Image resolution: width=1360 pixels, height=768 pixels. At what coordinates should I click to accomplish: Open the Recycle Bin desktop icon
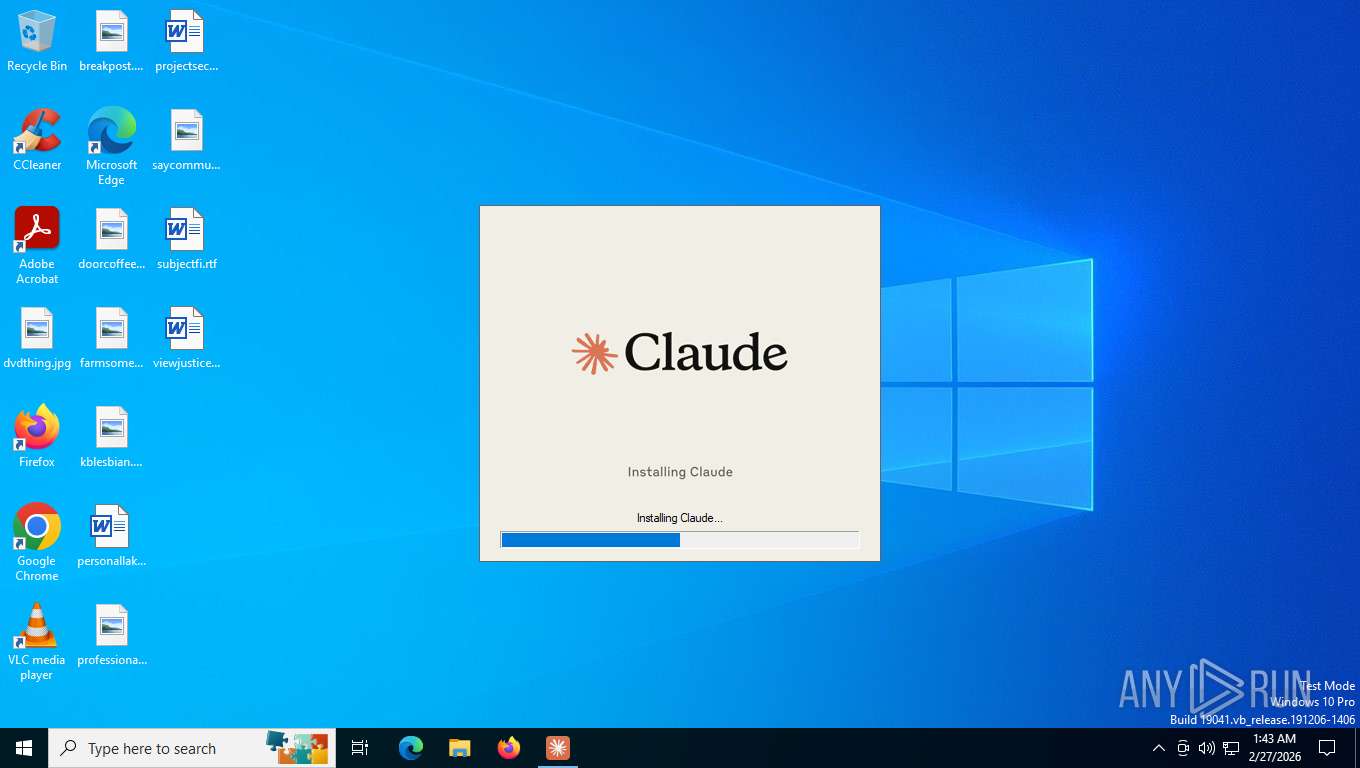tap(37, 42)
